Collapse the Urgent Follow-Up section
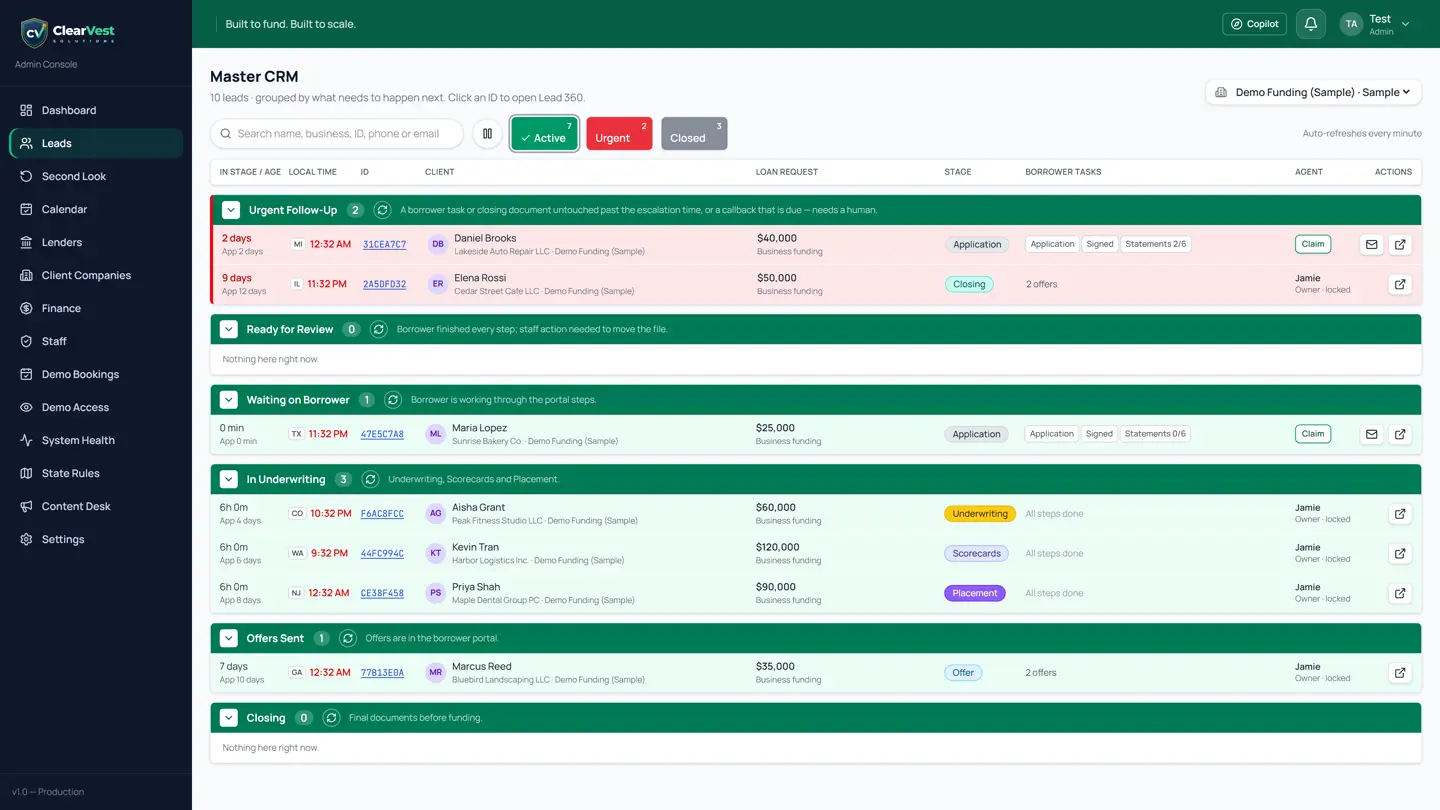 (x=230, y=210)
